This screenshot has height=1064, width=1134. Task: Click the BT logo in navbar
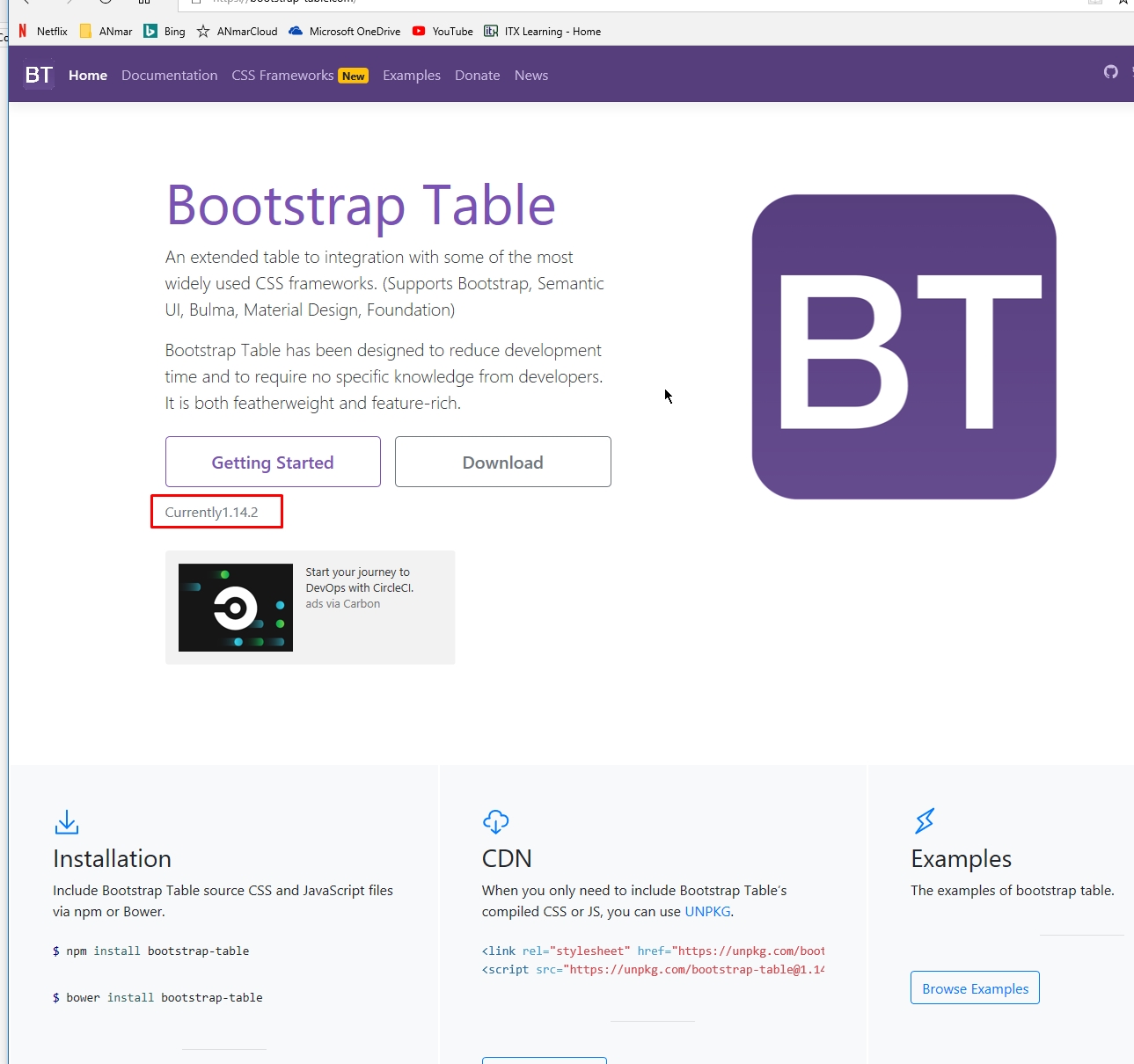(x=39, y=75)
